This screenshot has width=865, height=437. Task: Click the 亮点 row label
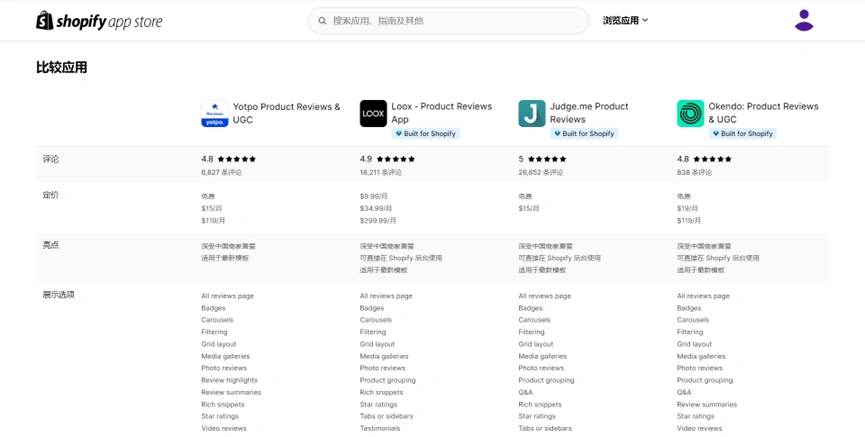coord(51,245)
